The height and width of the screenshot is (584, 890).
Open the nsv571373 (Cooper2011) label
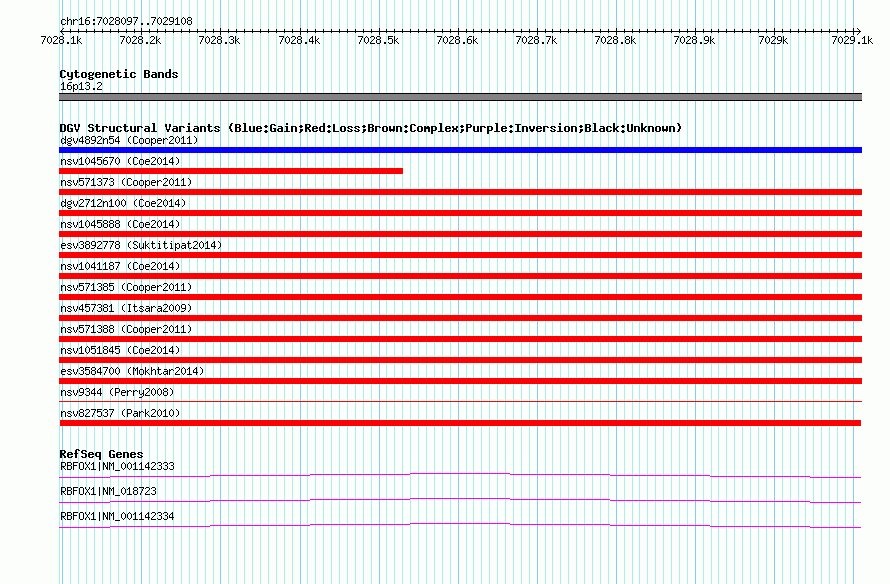pyautogui.click(x=126, y=182)
